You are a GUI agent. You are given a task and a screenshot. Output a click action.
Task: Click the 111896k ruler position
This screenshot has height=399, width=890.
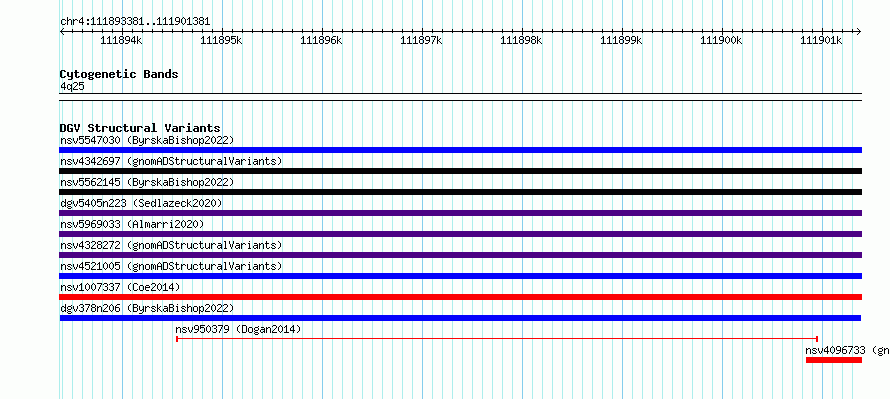[x=322, y=40]
